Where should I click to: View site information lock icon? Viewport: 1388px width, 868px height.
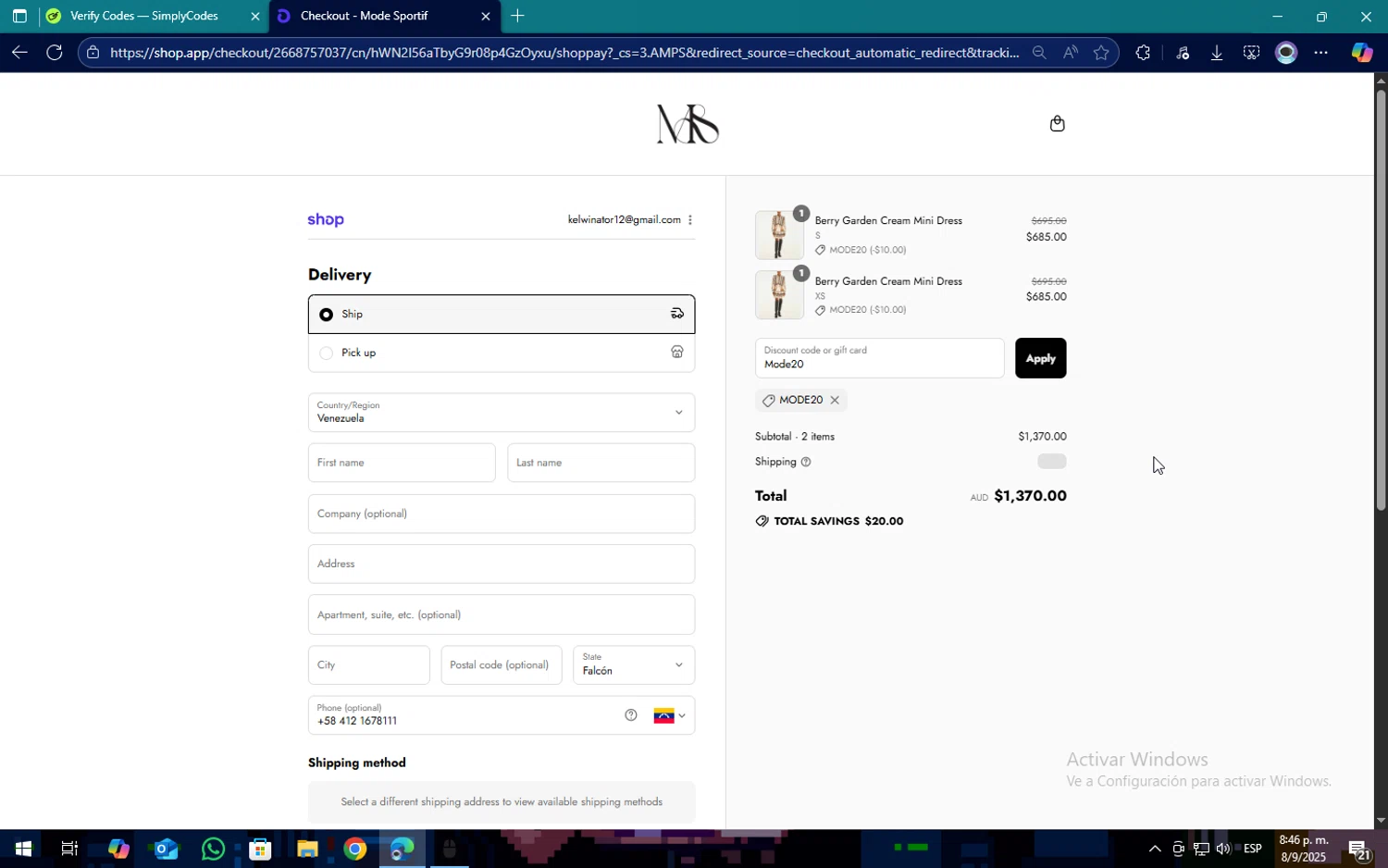click(92, 53)
